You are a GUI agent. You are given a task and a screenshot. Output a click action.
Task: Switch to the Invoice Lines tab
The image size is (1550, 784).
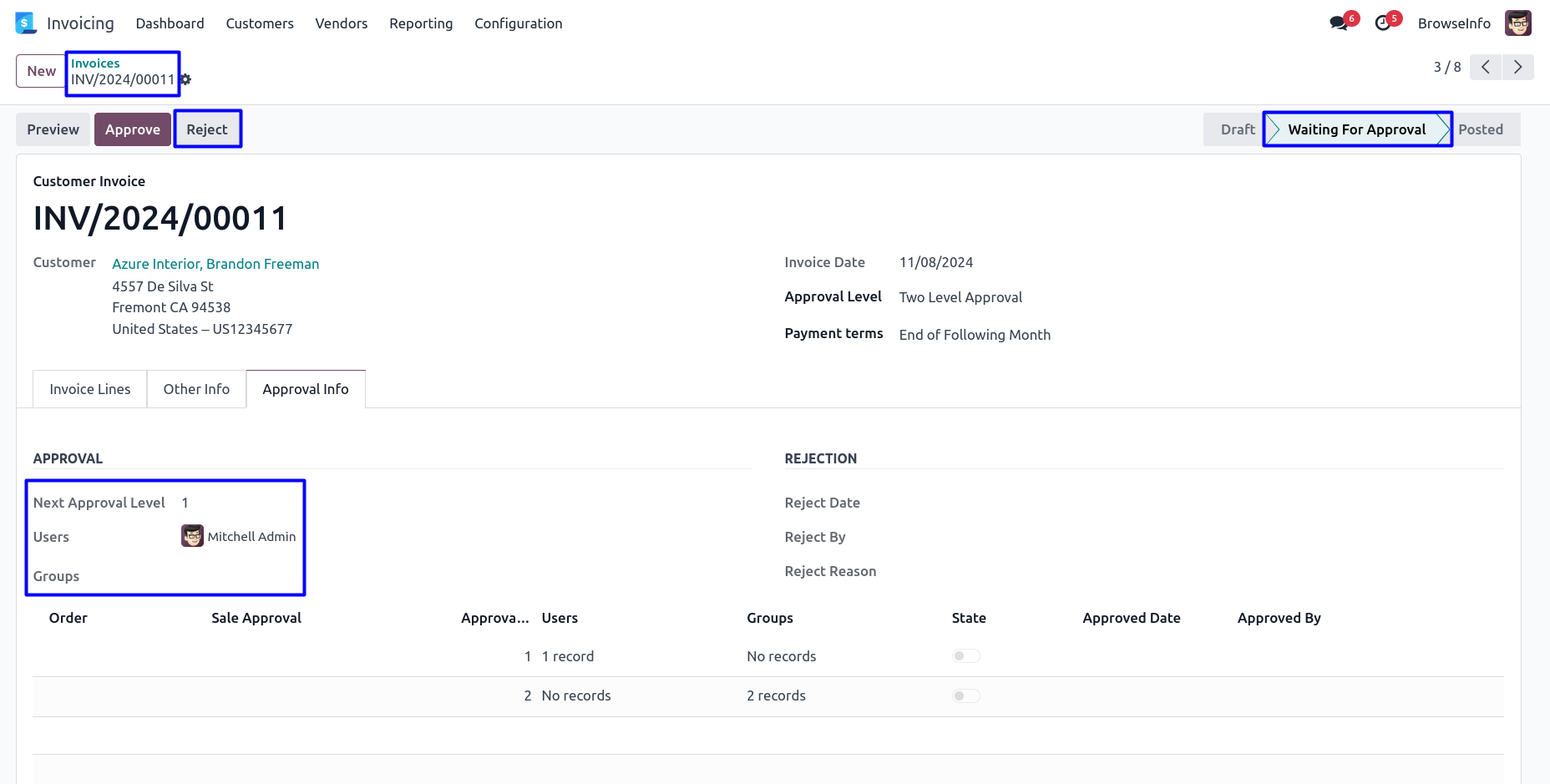coord(90,389)
